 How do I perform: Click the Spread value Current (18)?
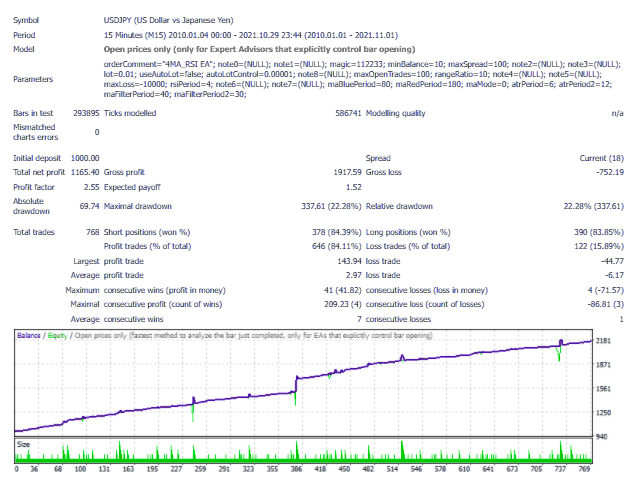click(602, 158)
